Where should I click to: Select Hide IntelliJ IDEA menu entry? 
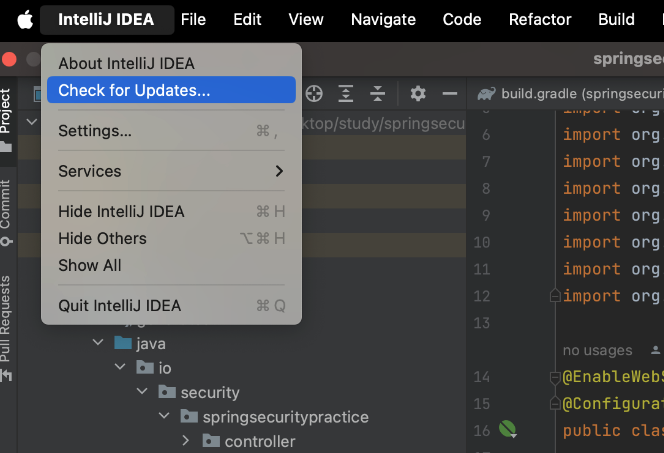coord(171,211)
